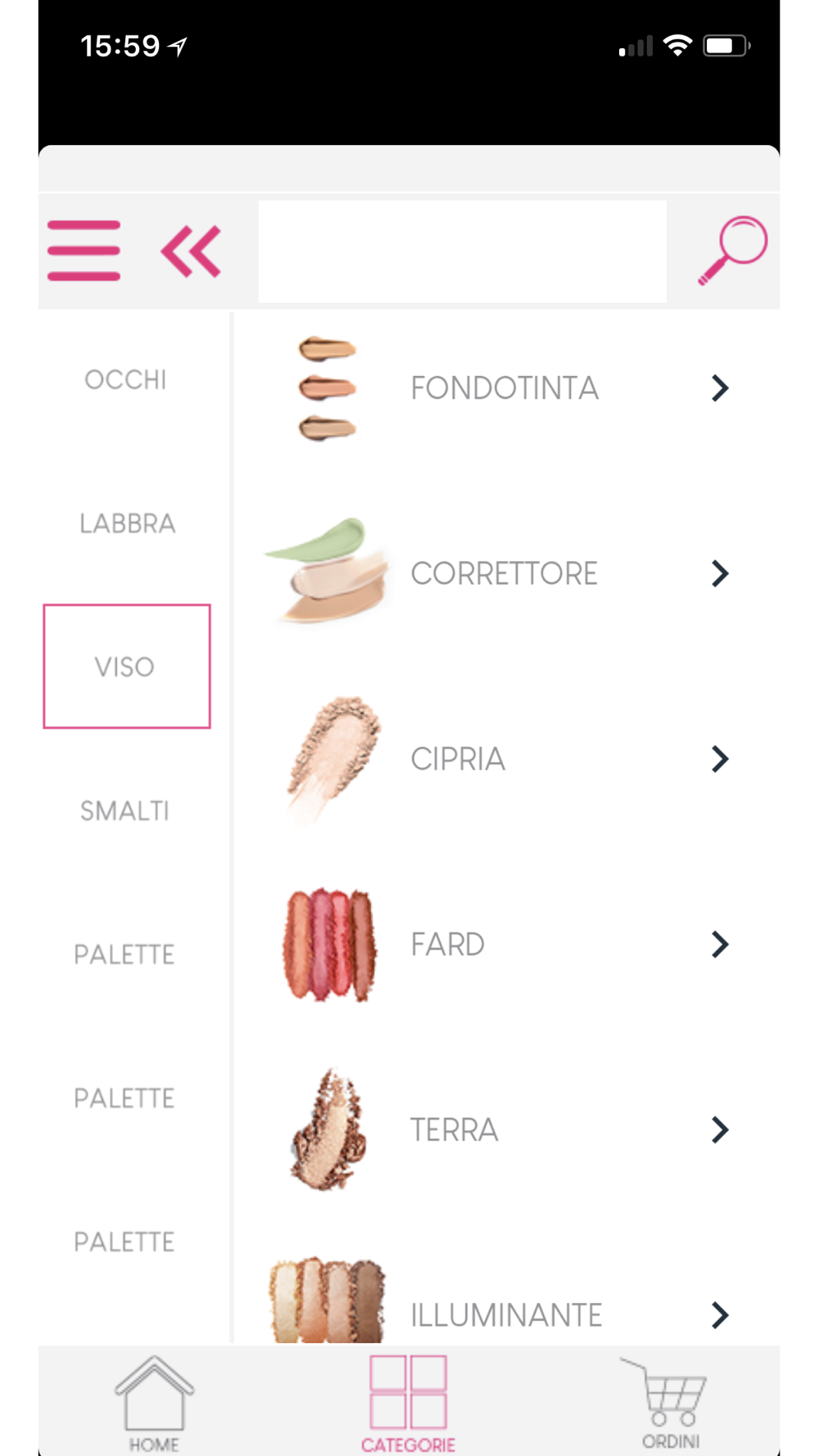Image resolution: width=819 pixels, height=1456 pixels.
Task: Tap the magnifying glass search icon
Action: click(x=731, y=250)
